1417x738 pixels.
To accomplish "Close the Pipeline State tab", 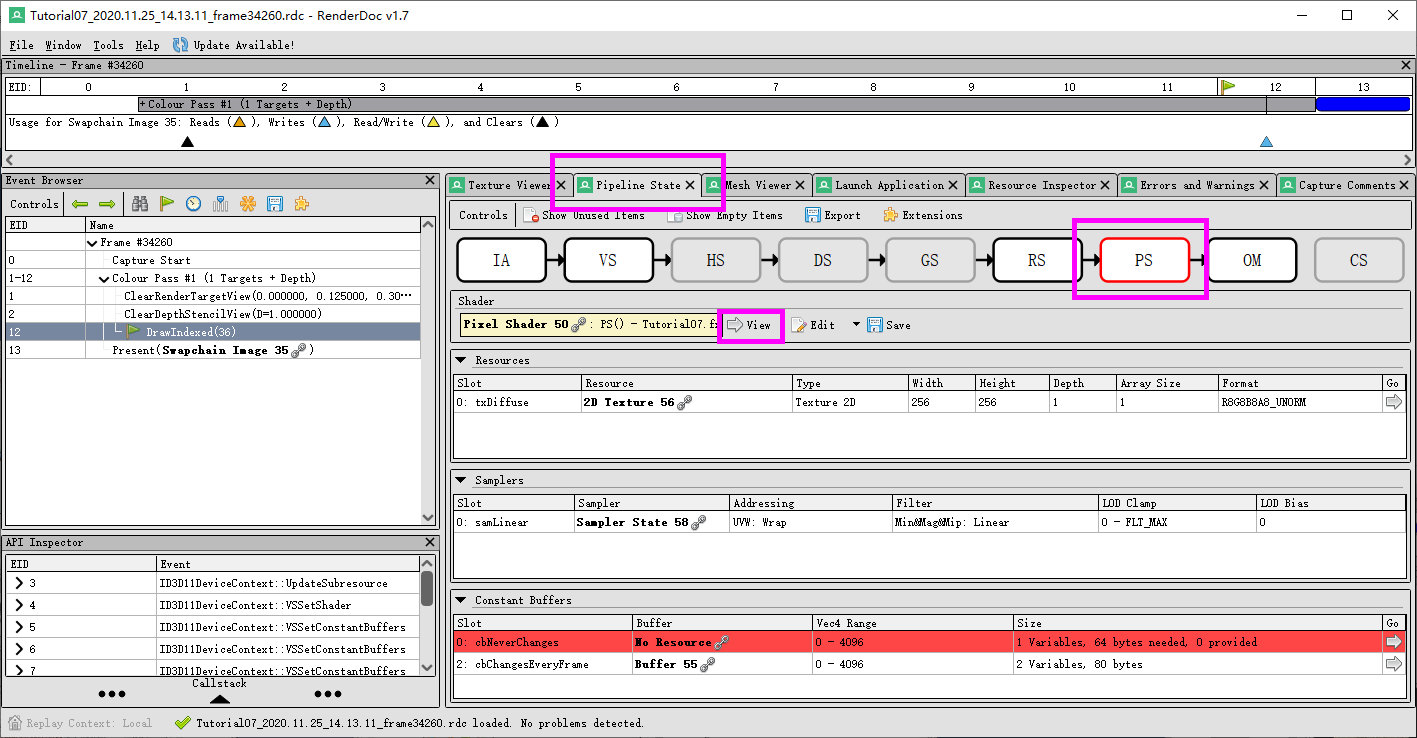I will click(690, 185).
